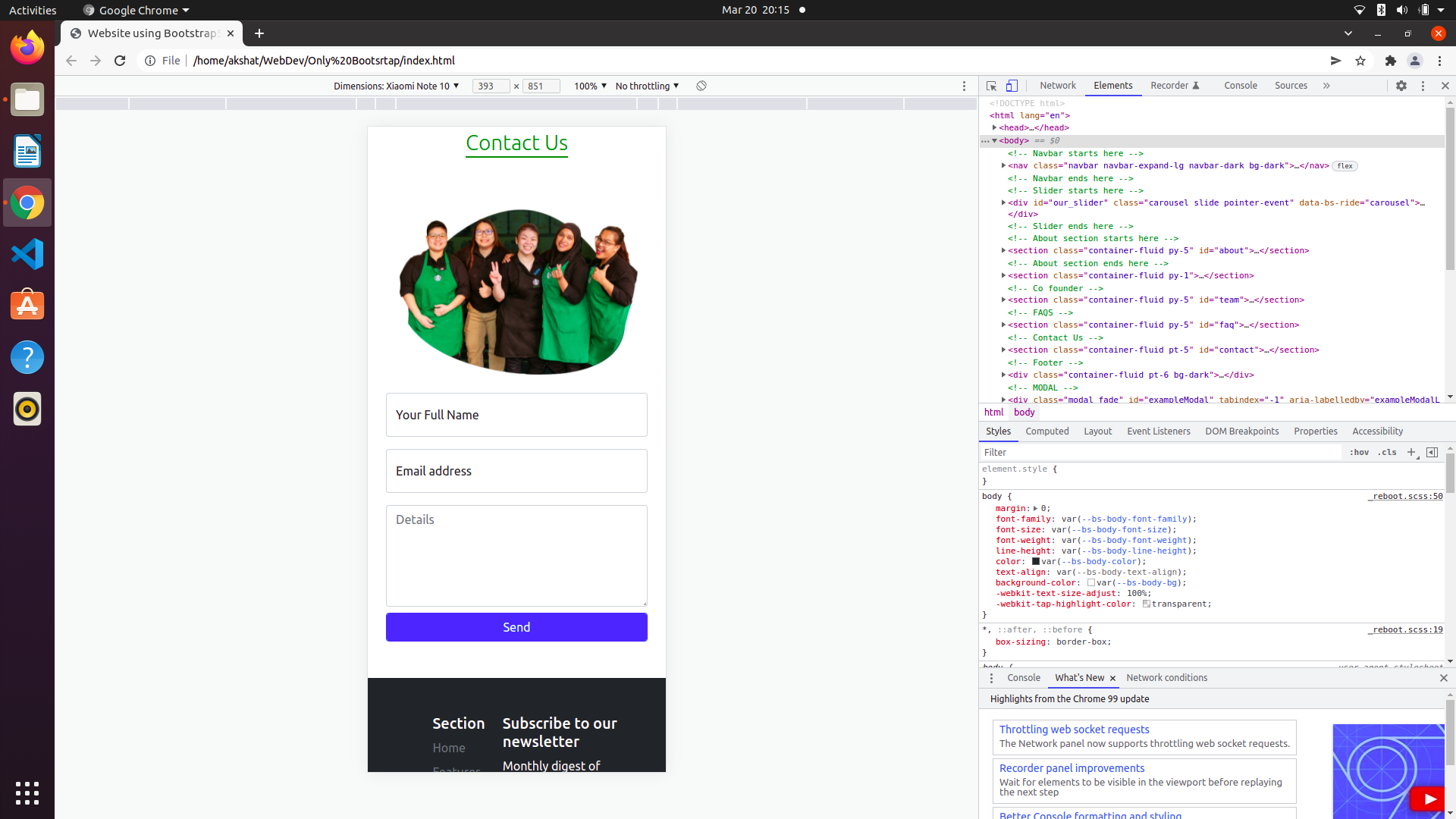Screen dimensions: 1456x819
Task: Show more DevTools tabs with the chevrons
Action: pos(1326,86)
